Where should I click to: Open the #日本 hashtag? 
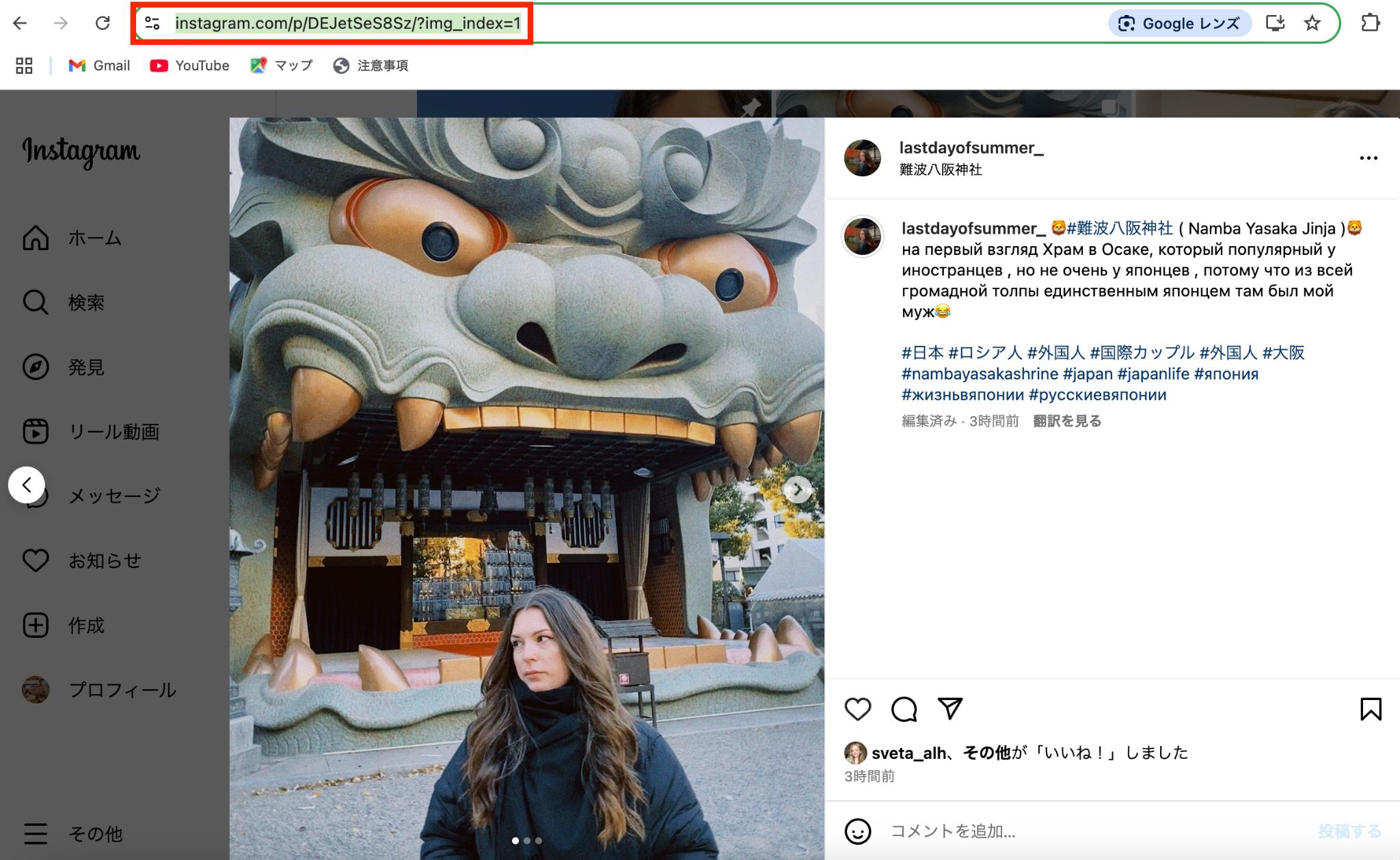[x=922, y=353]
